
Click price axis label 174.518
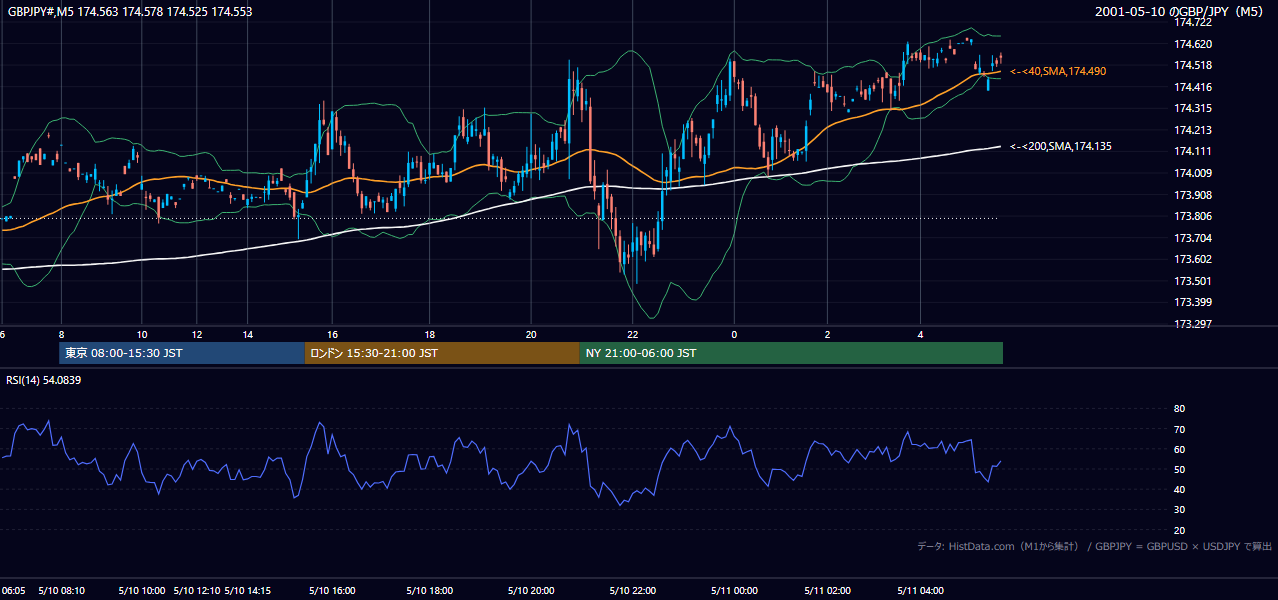(x=1193, y=66)
